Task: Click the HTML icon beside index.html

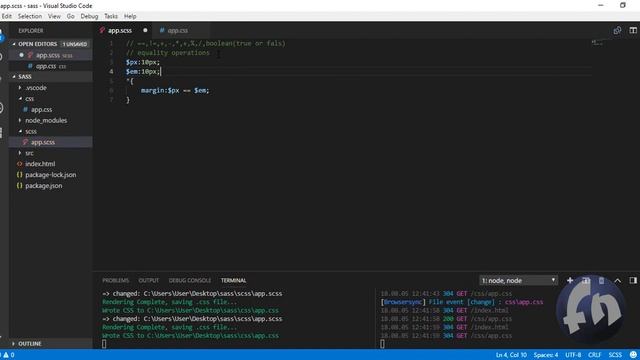Action: click(19, 164)
